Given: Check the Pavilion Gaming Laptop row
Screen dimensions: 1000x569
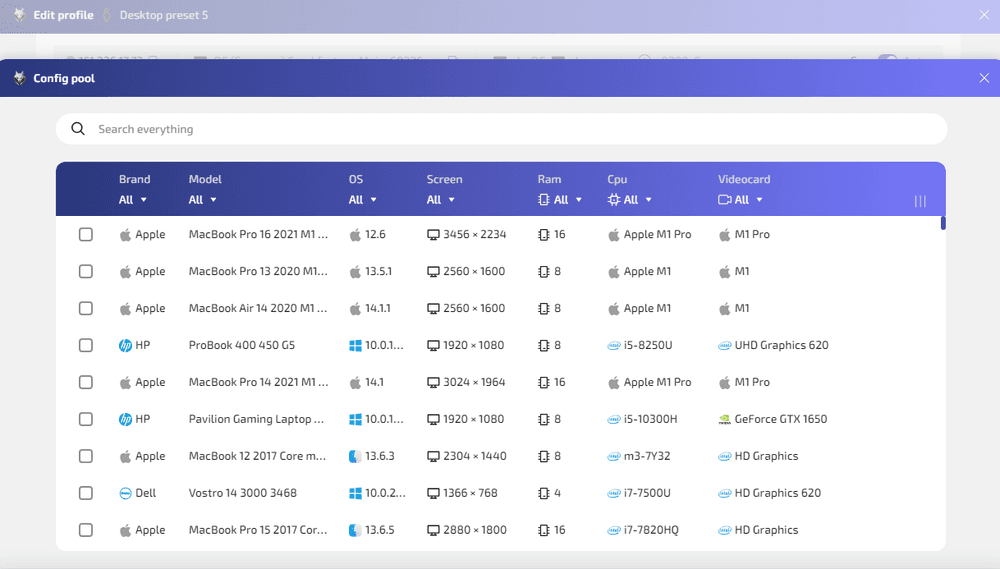Looking at the screenshot, I should (85, 420).
